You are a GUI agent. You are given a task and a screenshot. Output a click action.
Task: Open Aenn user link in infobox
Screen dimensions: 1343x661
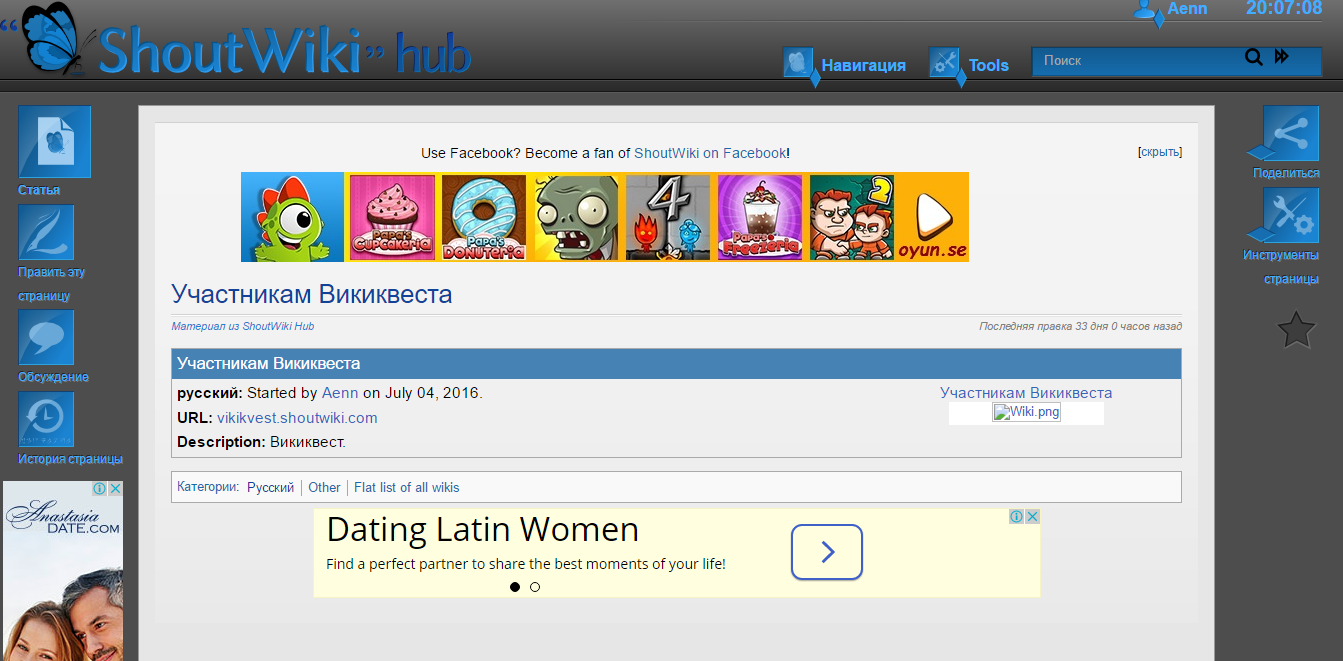[x=340, y=393]
